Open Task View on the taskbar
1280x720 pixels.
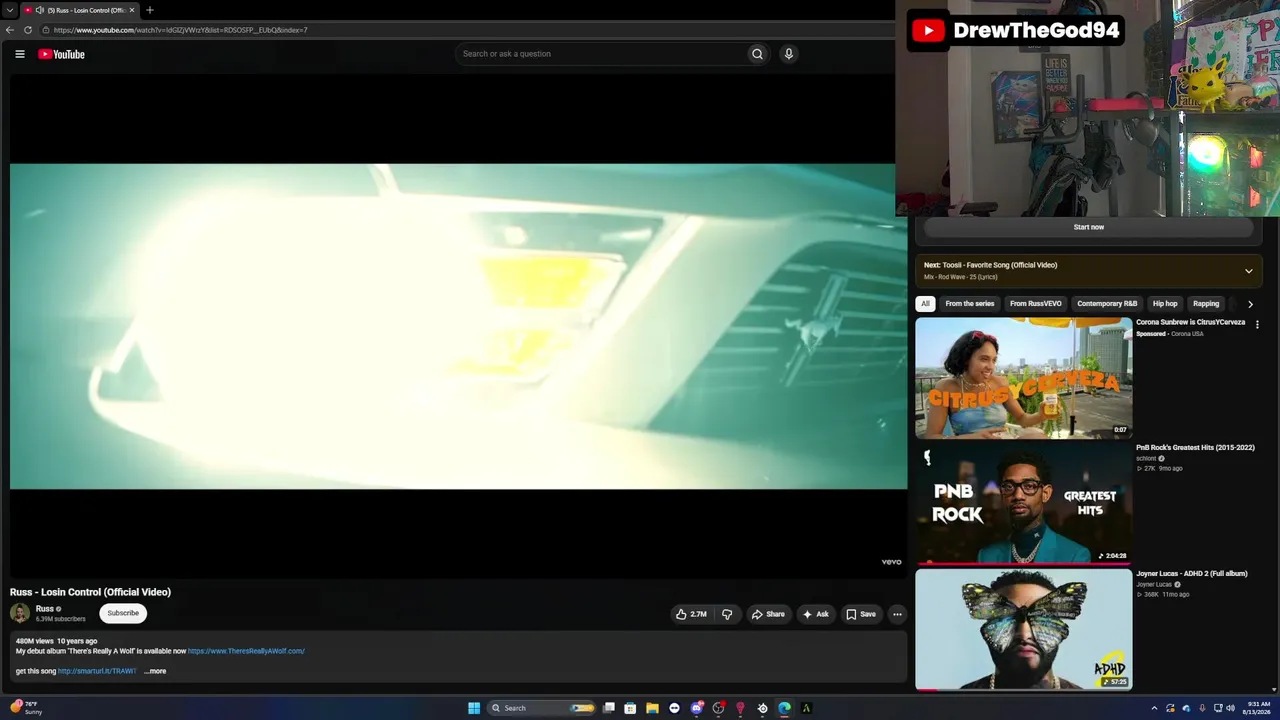[x=608, y=708]
